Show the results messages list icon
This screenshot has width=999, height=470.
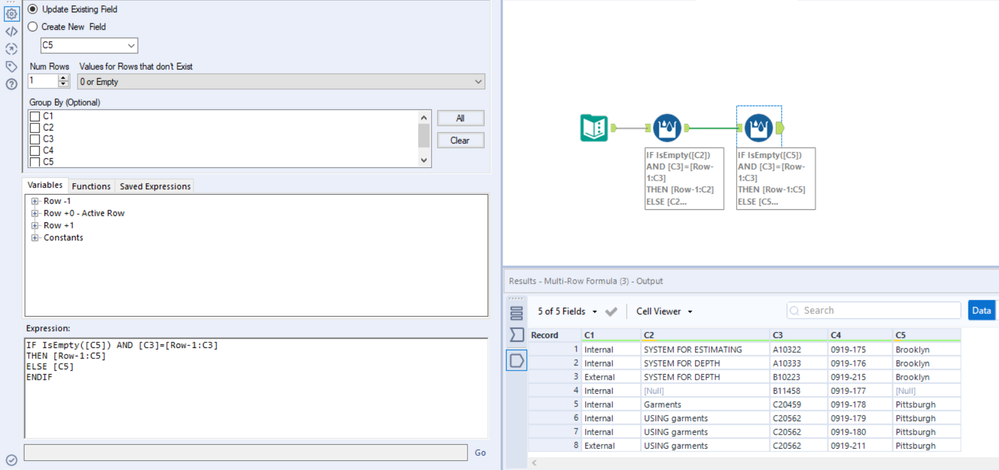pyautogui.click(x=517, y=313)
